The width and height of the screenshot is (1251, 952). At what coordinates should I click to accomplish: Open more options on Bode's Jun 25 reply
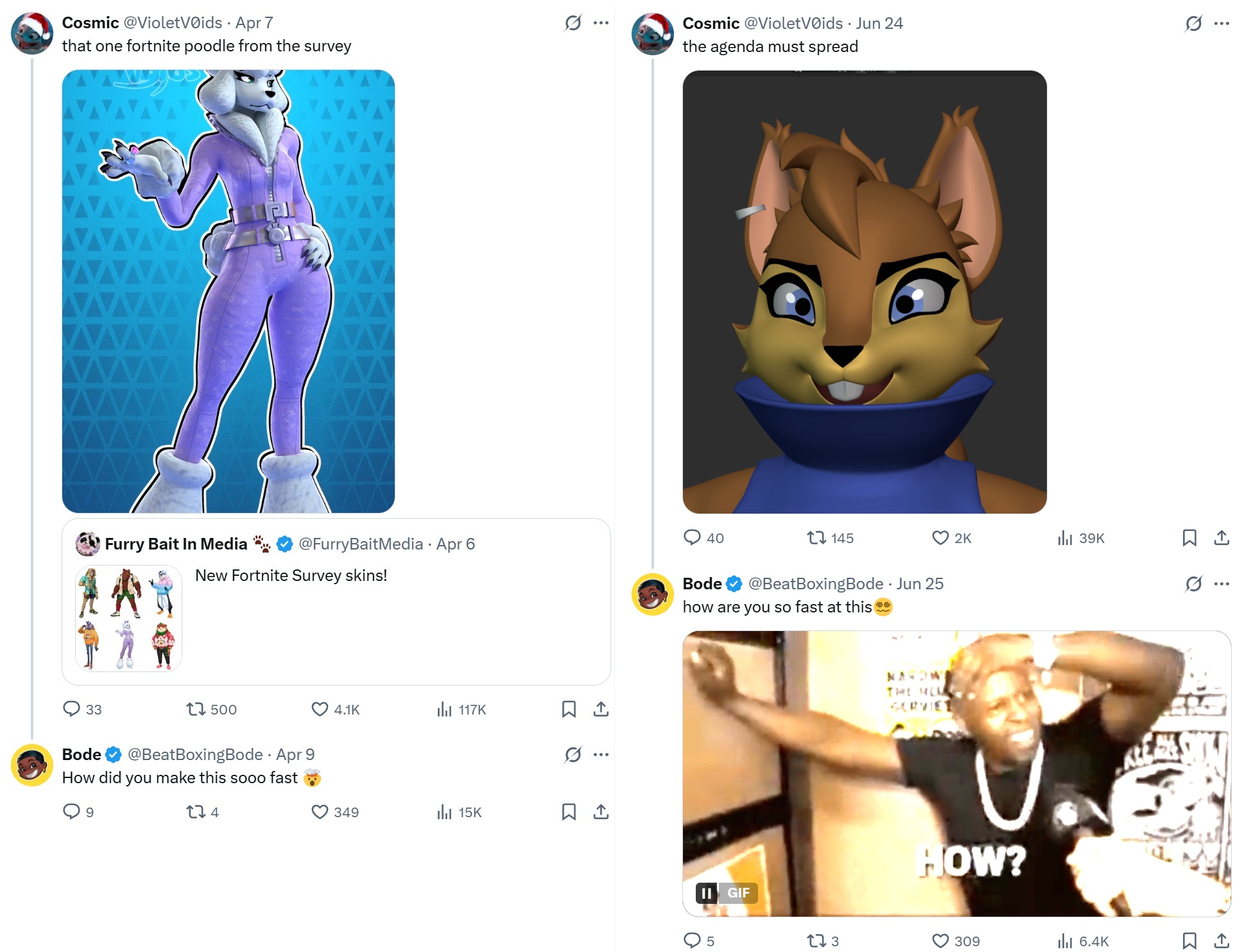click(1221, 584)
